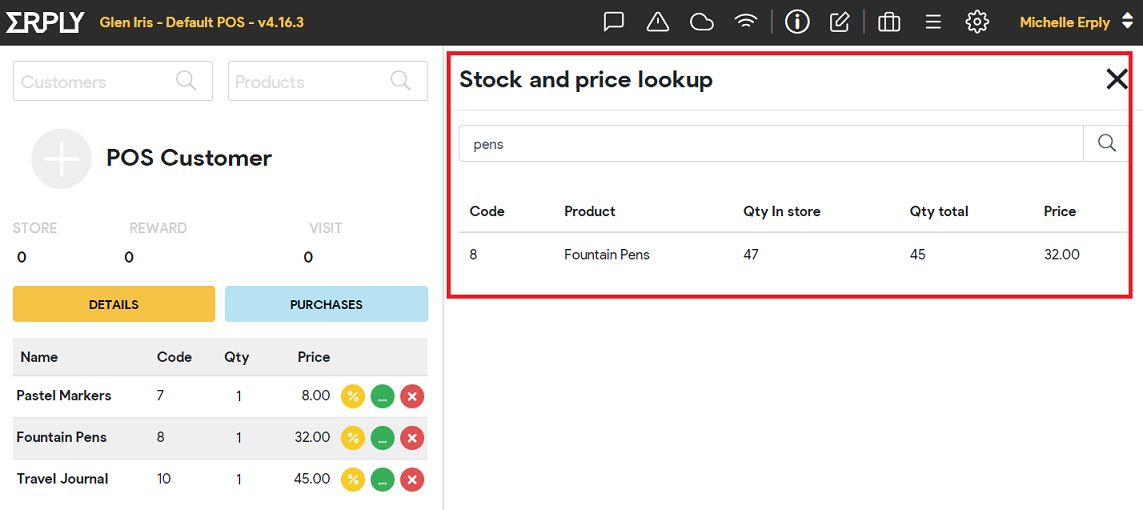Click the Price header in lookup table
The width and height of the screenshot is (1143, 510).
point(1060,211)
